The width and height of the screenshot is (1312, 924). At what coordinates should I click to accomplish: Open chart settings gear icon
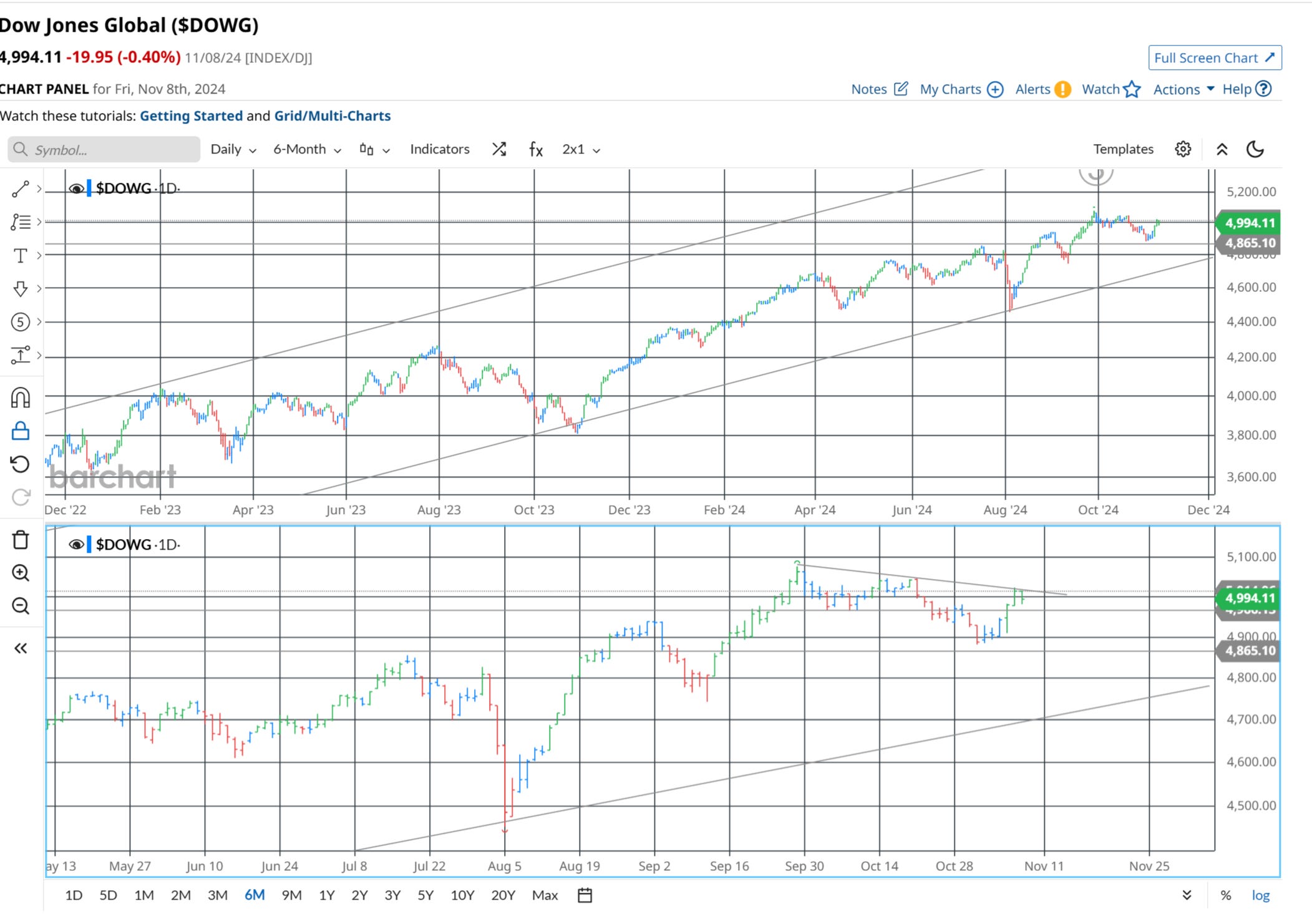tap(1183, 149)
